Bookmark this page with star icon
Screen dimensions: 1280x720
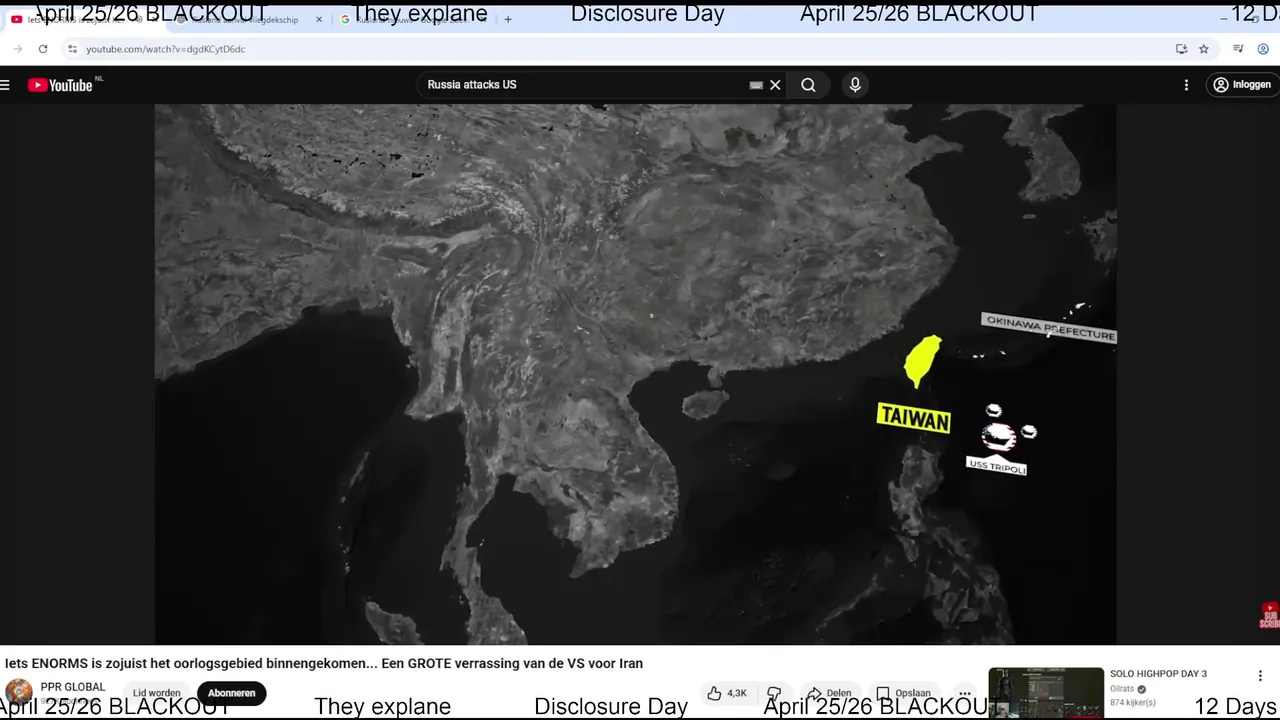(1204, 49)
